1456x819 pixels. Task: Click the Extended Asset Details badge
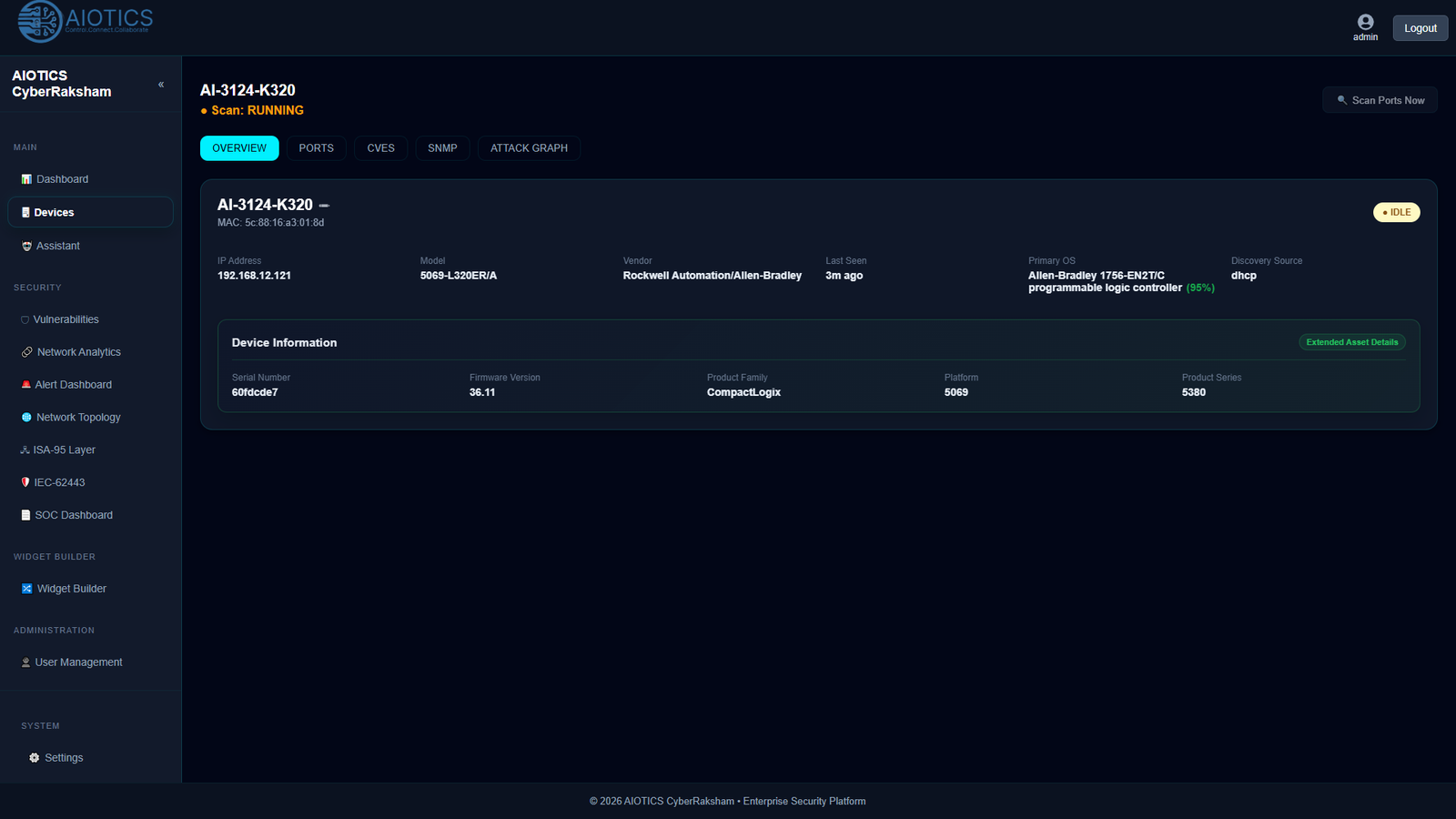(1352, 342)
